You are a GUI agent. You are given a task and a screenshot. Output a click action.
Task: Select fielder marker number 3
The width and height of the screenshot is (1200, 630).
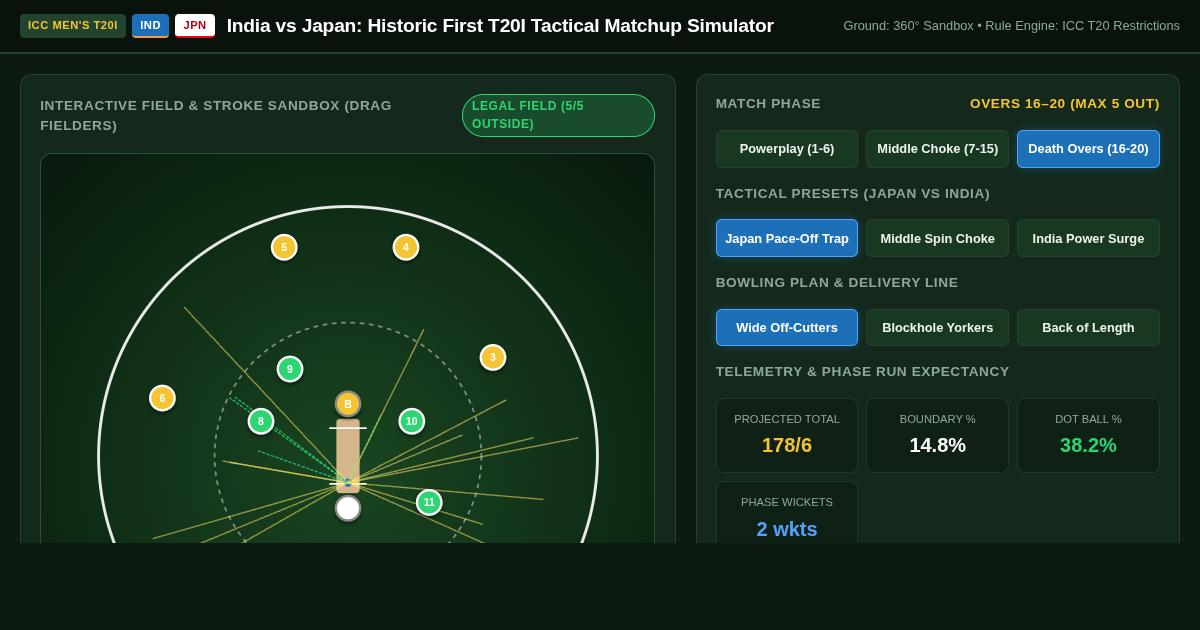[493, 357]
